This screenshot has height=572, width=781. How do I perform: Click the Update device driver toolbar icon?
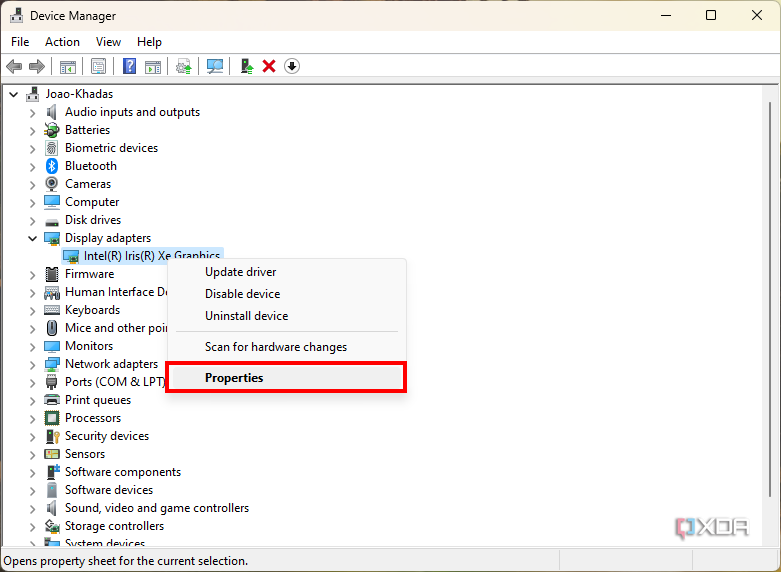coord(184,66)
